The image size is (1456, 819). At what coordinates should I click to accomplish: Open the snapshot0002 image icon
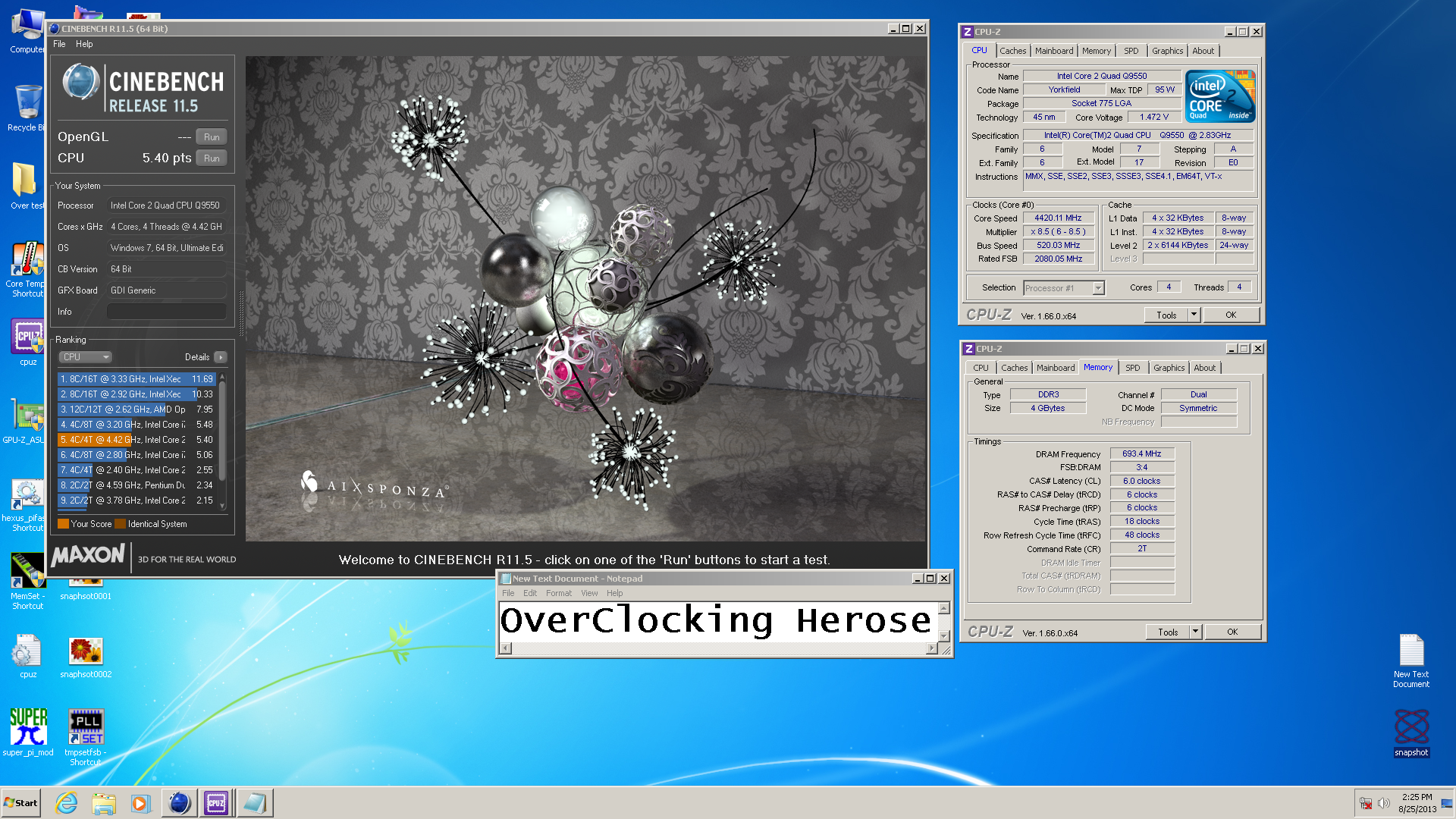86,657
